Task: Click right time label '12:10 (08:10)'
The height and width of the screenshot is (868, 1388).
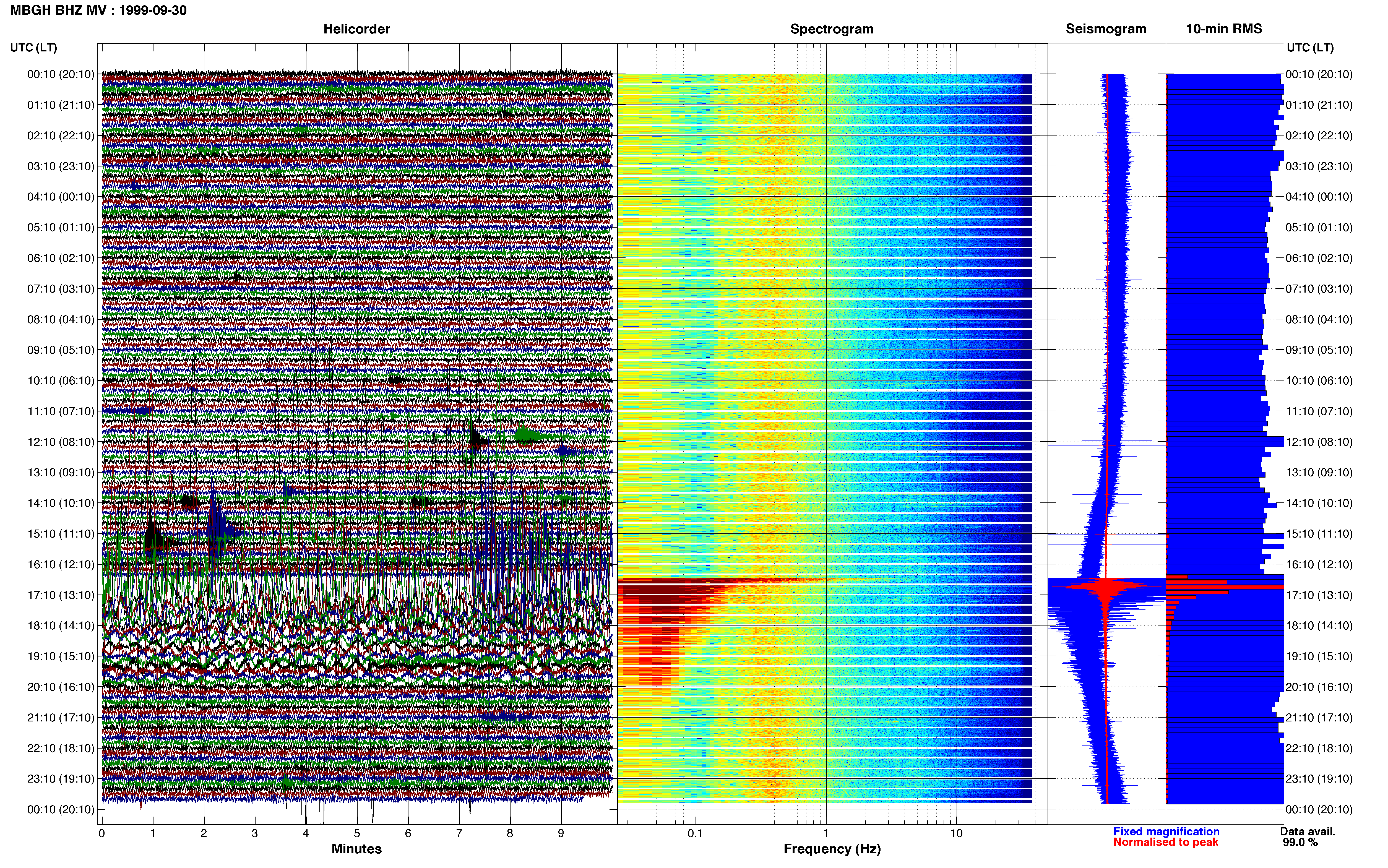Action: 1319,442
